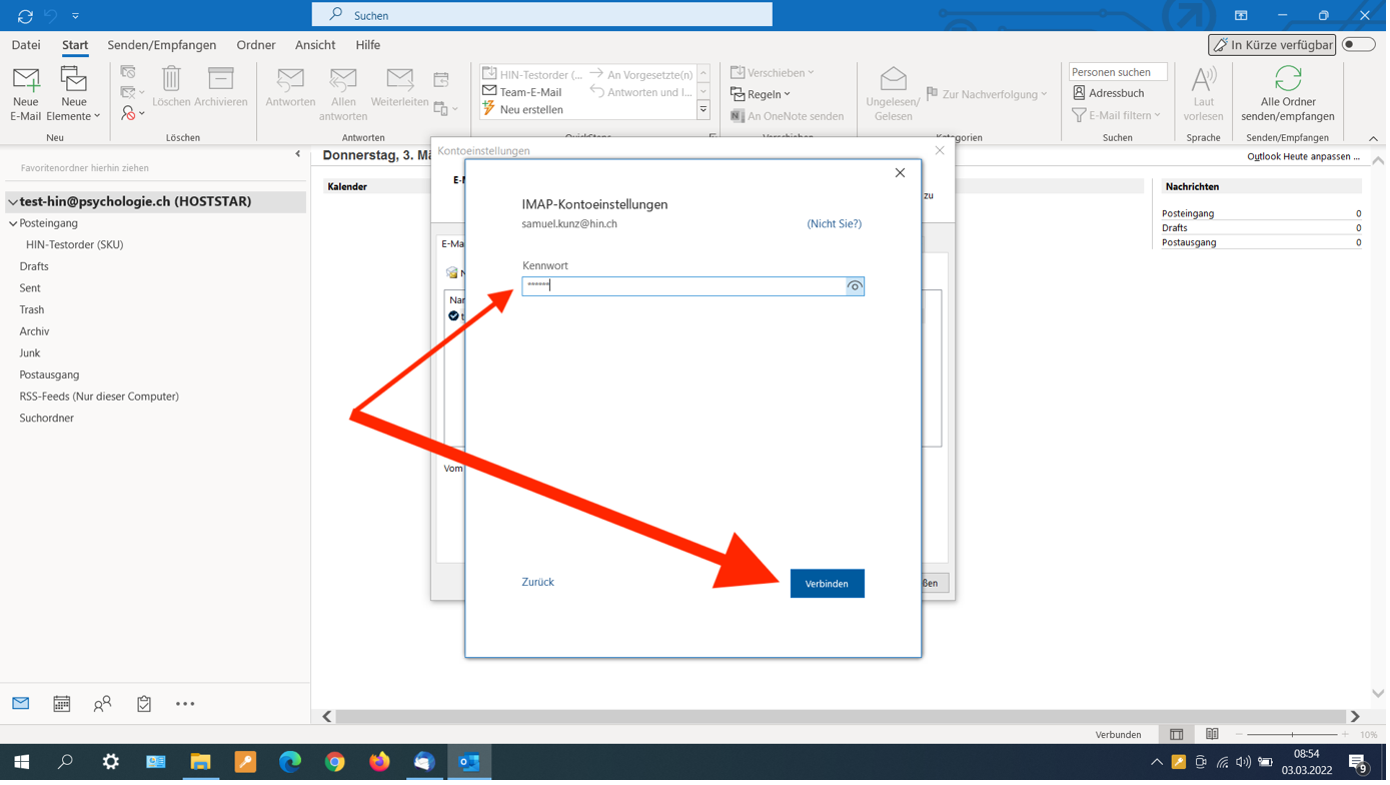
Task: Click in Personen suchen field
Action: click(x=1118, y=72)
